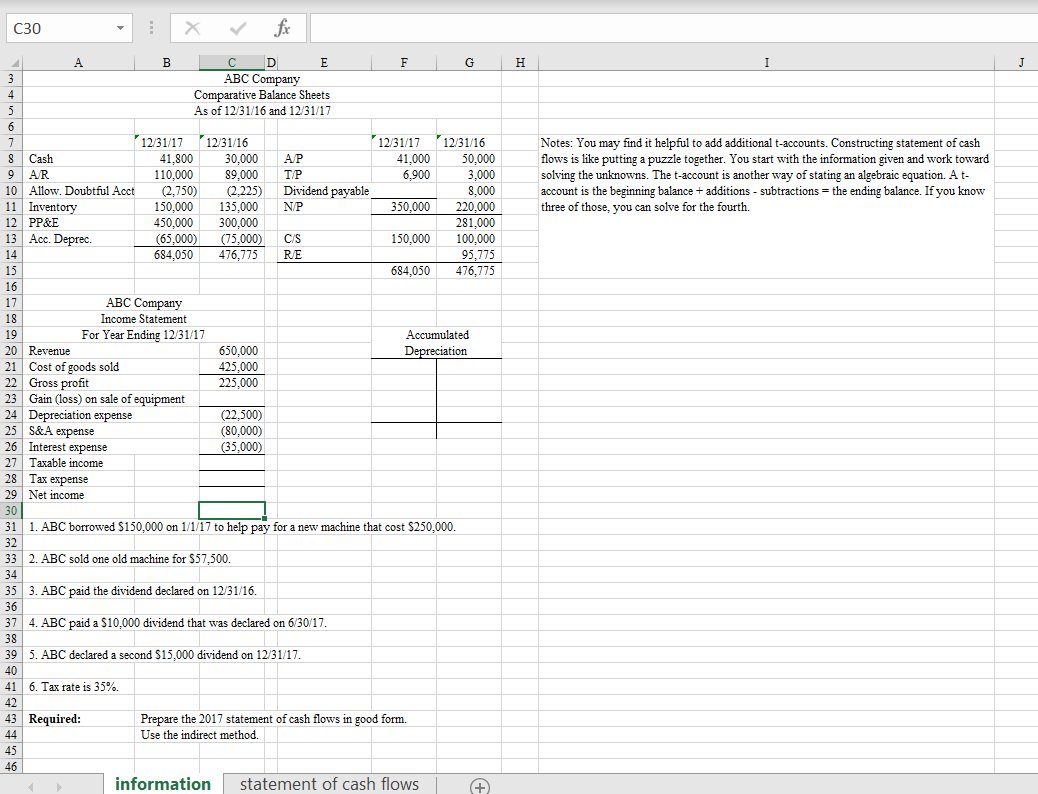Click the Required: label
1038x794 pixels.
(55, 719)
